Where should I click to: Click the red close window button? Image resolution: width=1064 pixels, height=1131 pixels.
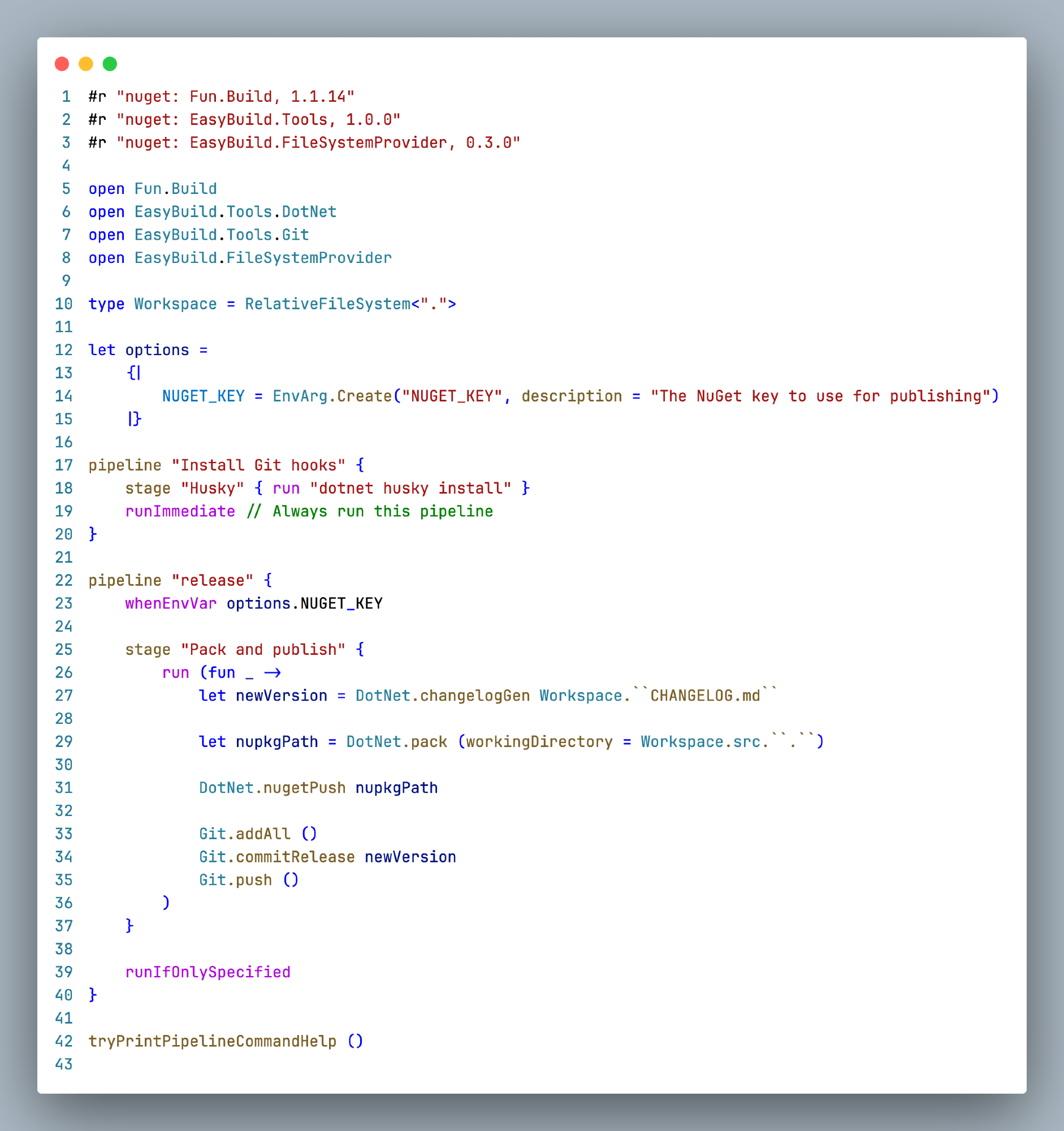62,64
